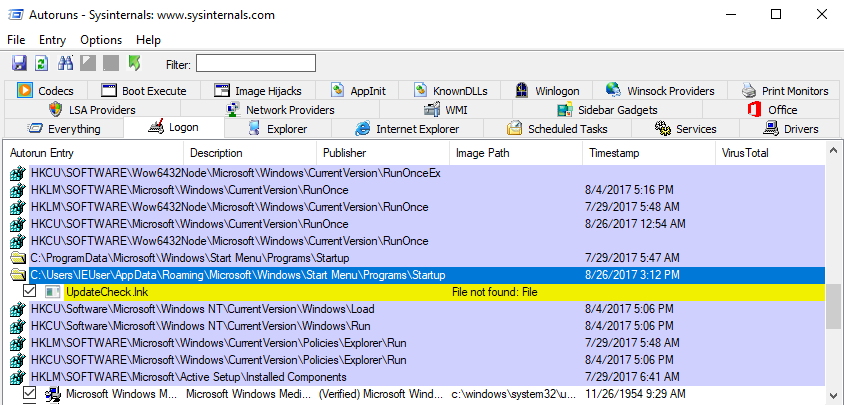Switch to the KnownDLLs tab
This screenshot has height=405, width=844.
(x=451, y=90)
